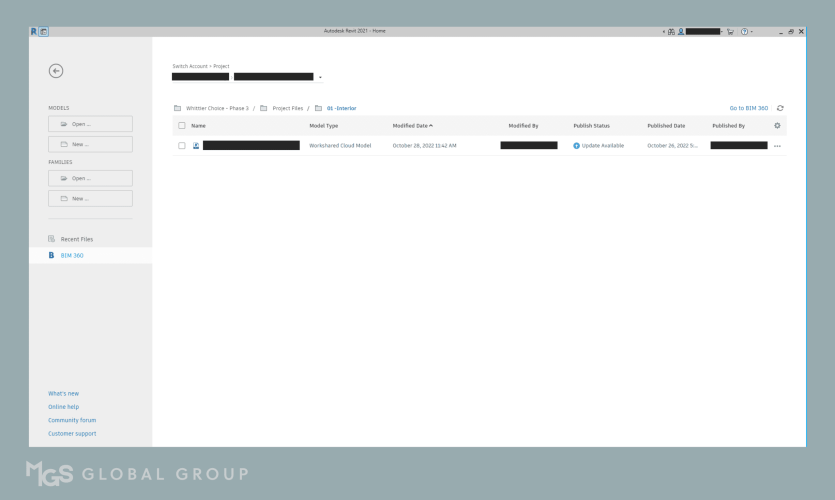The width and height of the screenshot is (835, 500).
Task: Click the Go to BIM 360 link
Action: pyautogui.click(x=748, y=108)
